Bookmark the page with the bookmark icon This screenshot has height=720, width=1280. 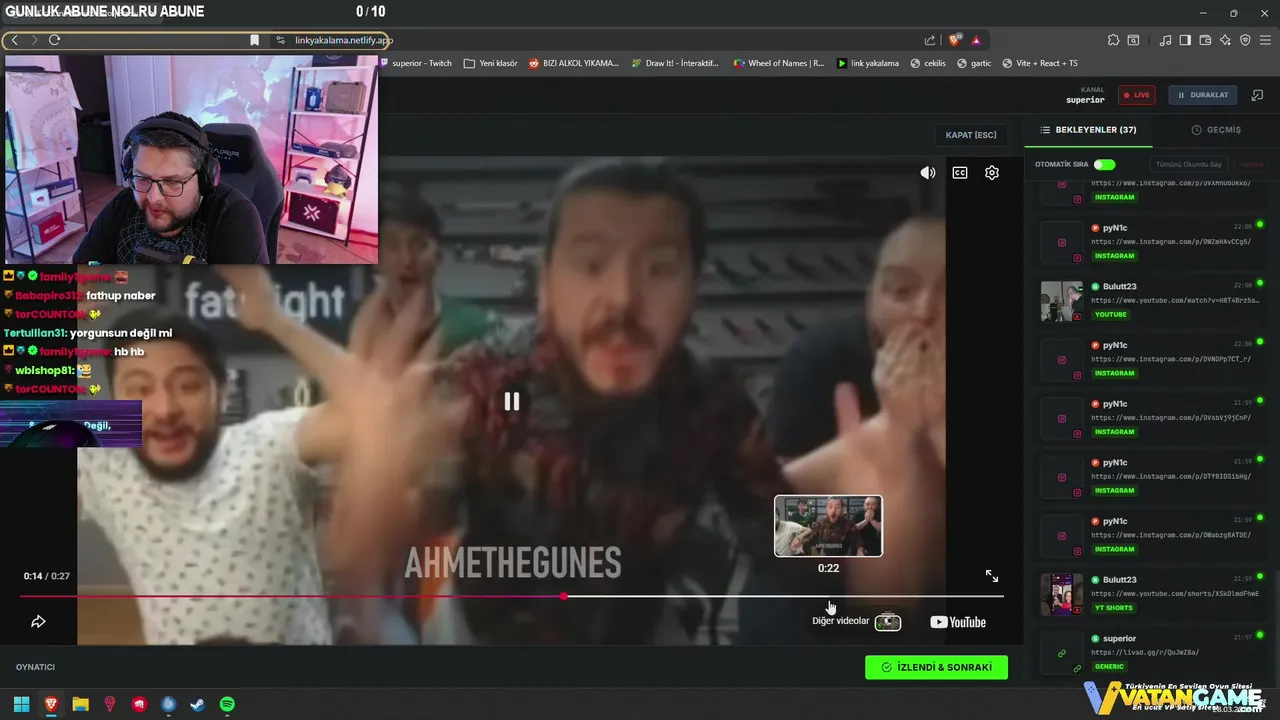point(255,40)
